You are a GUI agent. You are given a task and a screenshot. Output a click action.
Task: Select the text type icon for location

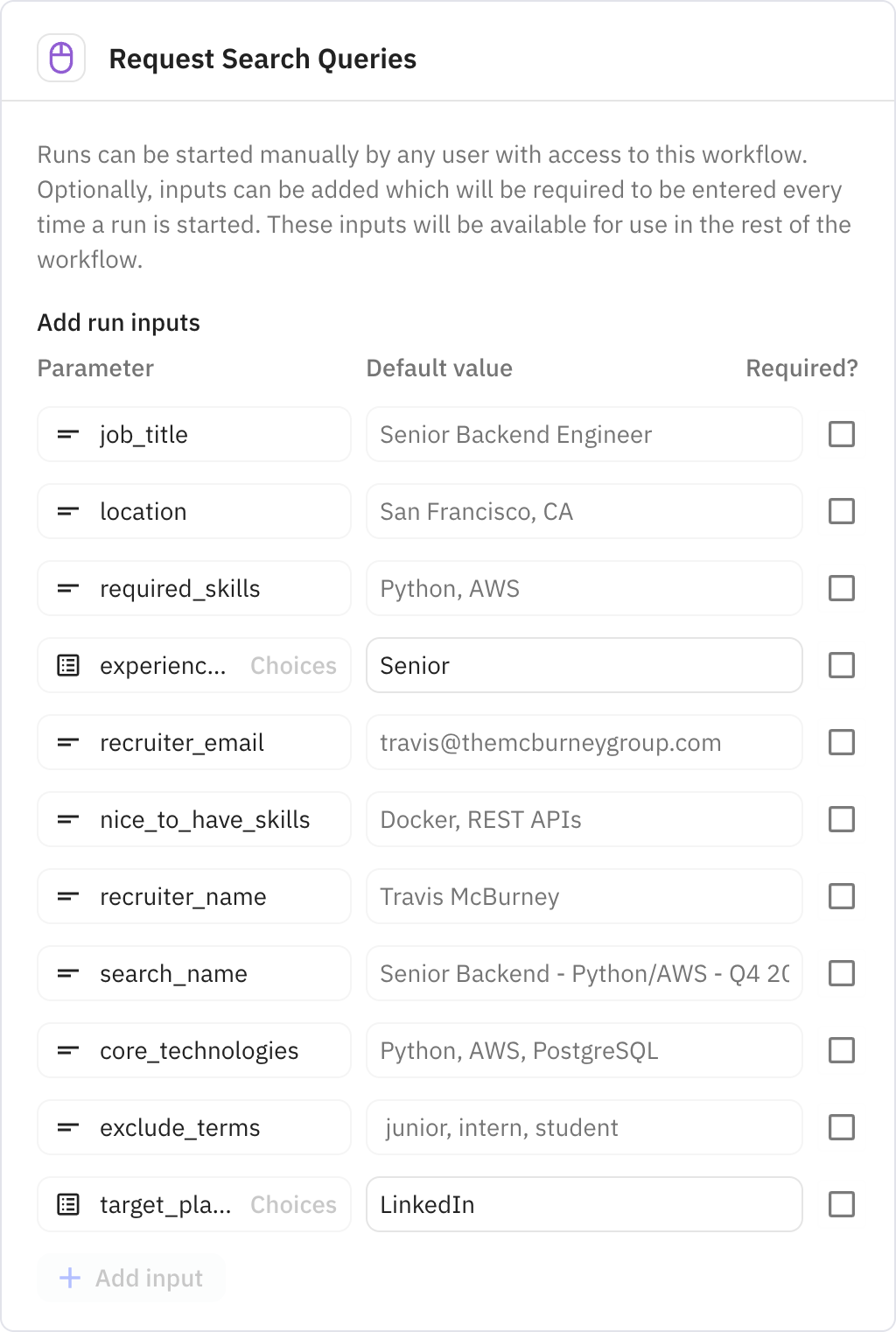(x=68, y=511)
